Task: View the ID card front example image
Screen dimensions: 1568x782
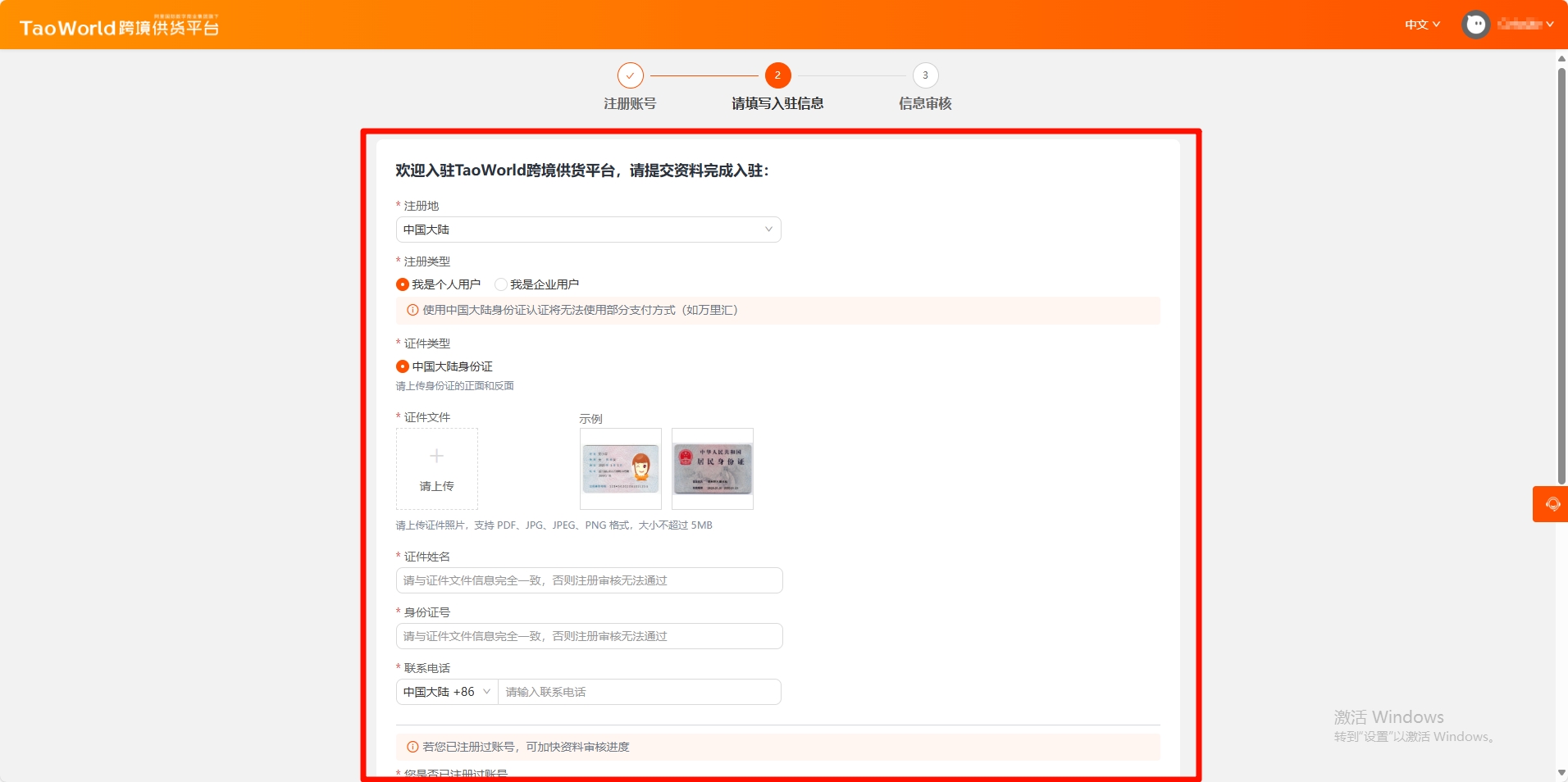Action: coord(621,469)
